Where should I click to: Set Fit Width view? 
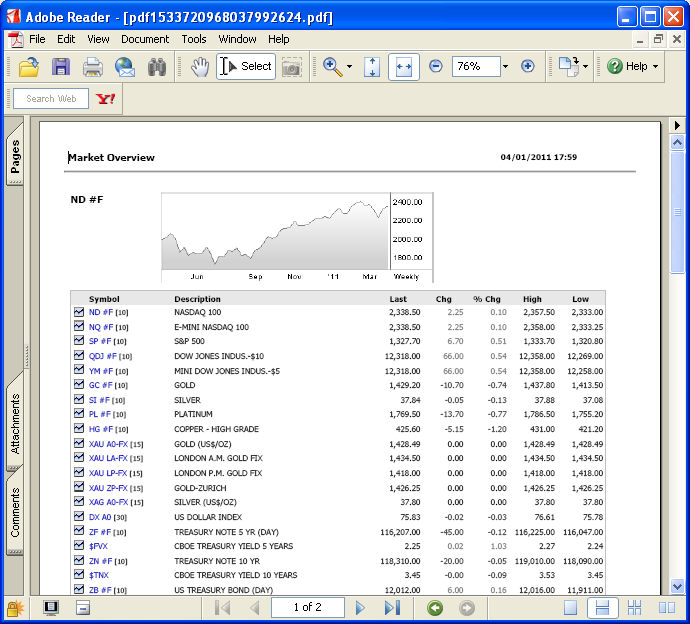[x=404, y=67]
